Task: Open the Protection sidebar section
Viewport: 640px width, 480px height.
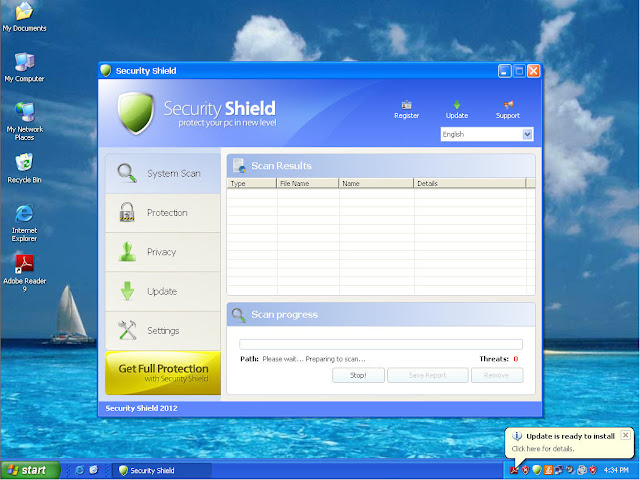Action: [163, 213]
